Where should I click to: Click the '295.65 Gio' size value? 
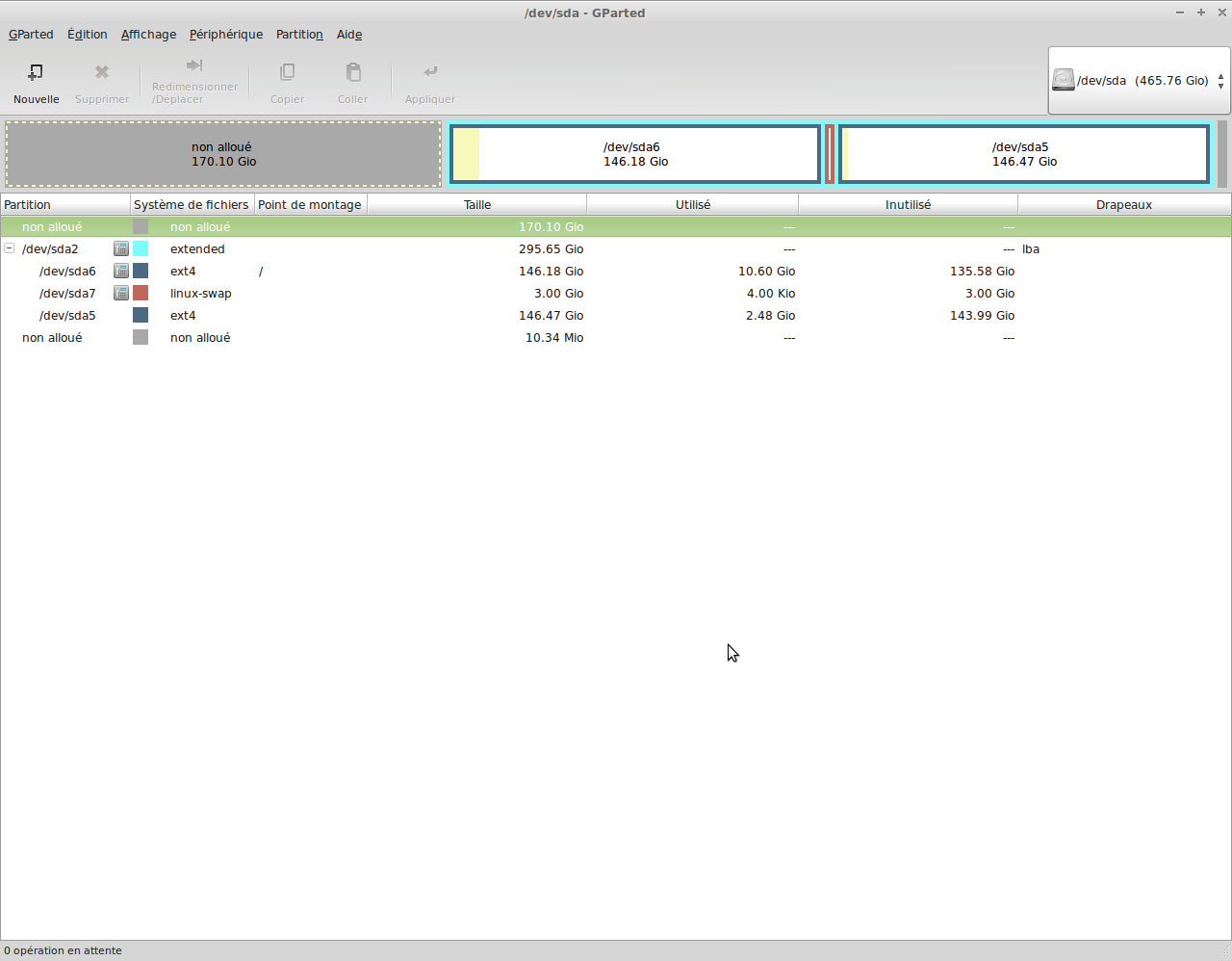click(551, 248)
